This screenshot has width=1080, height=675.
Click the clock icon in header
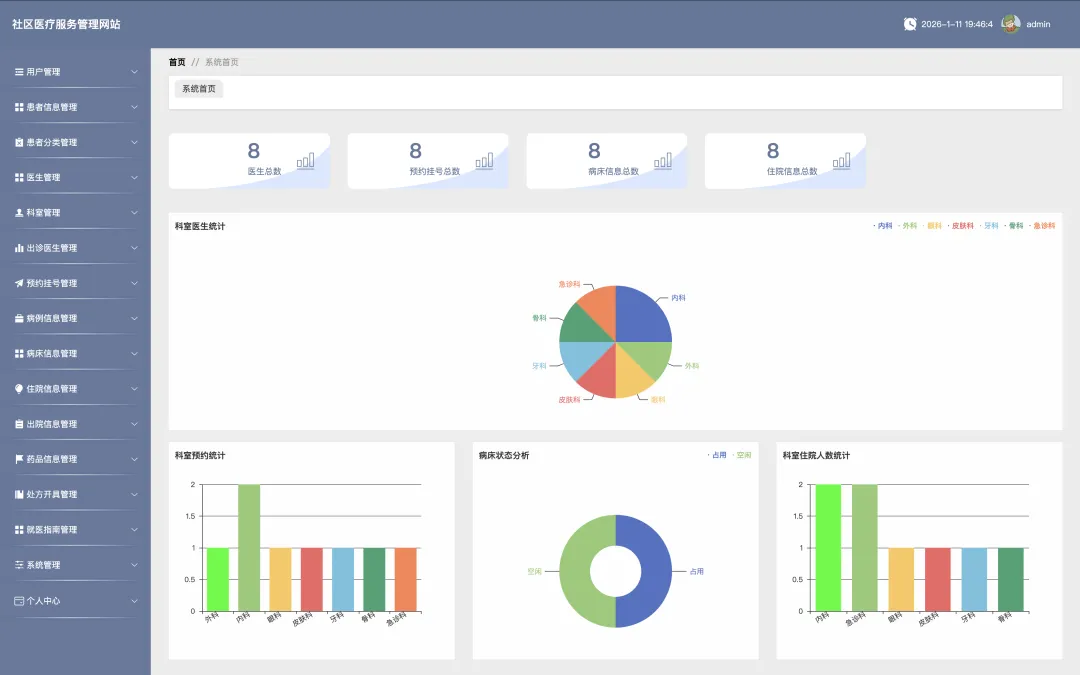click(x=910, y=24)
